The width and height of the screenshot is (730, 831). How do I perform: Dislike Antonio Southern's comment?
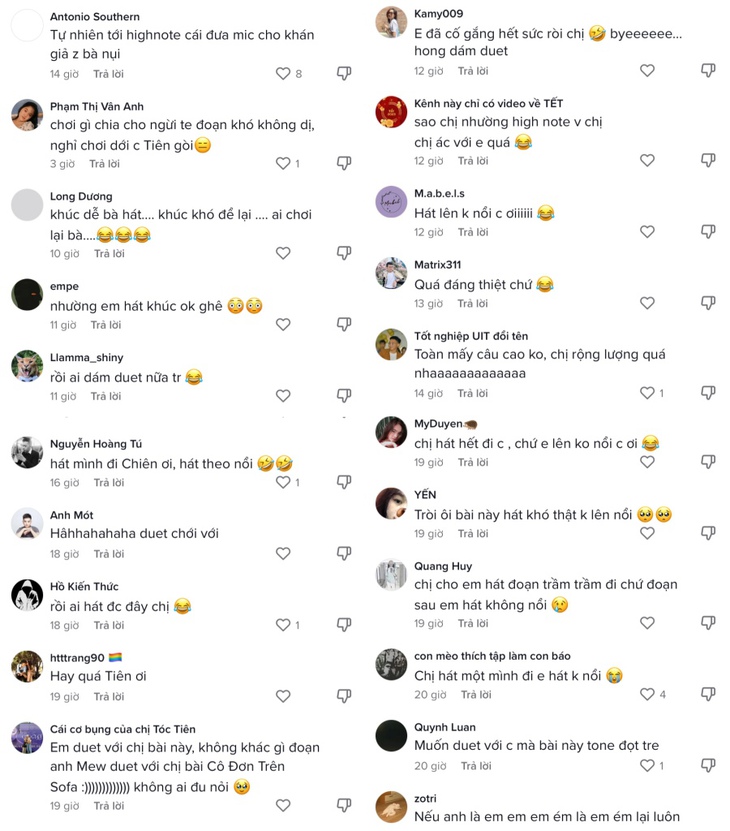[344, 73]
